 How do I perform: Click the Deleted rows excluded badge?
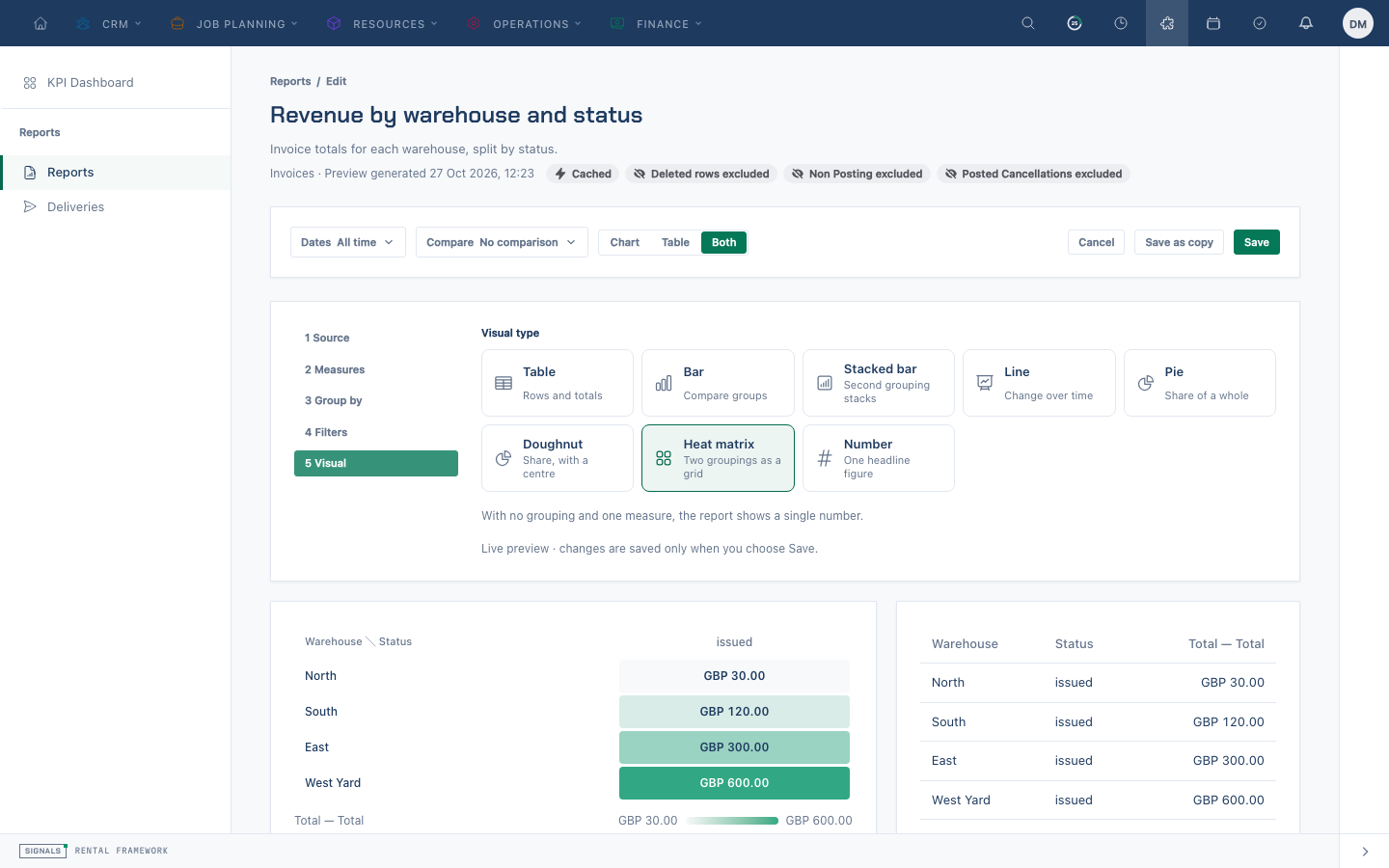coord(701,174)
